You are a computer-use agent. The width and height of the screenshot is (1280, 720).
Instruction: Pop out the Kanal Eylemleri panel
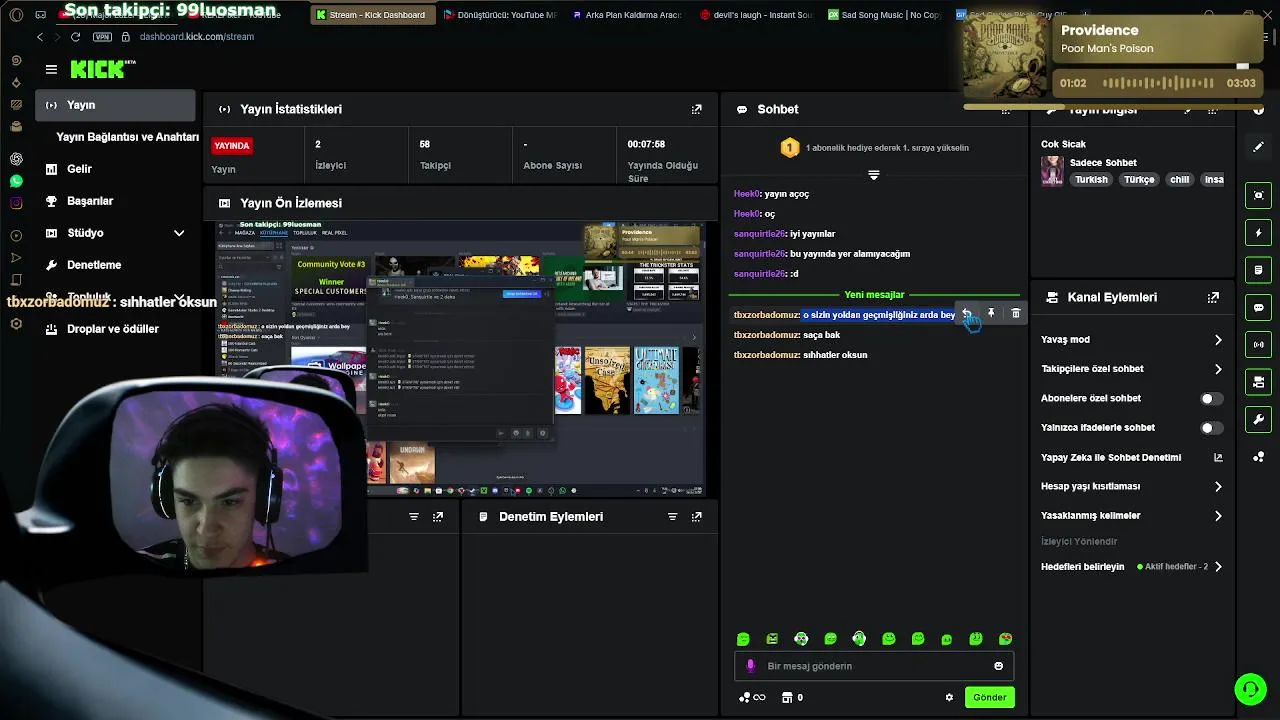coord(1213,297)
